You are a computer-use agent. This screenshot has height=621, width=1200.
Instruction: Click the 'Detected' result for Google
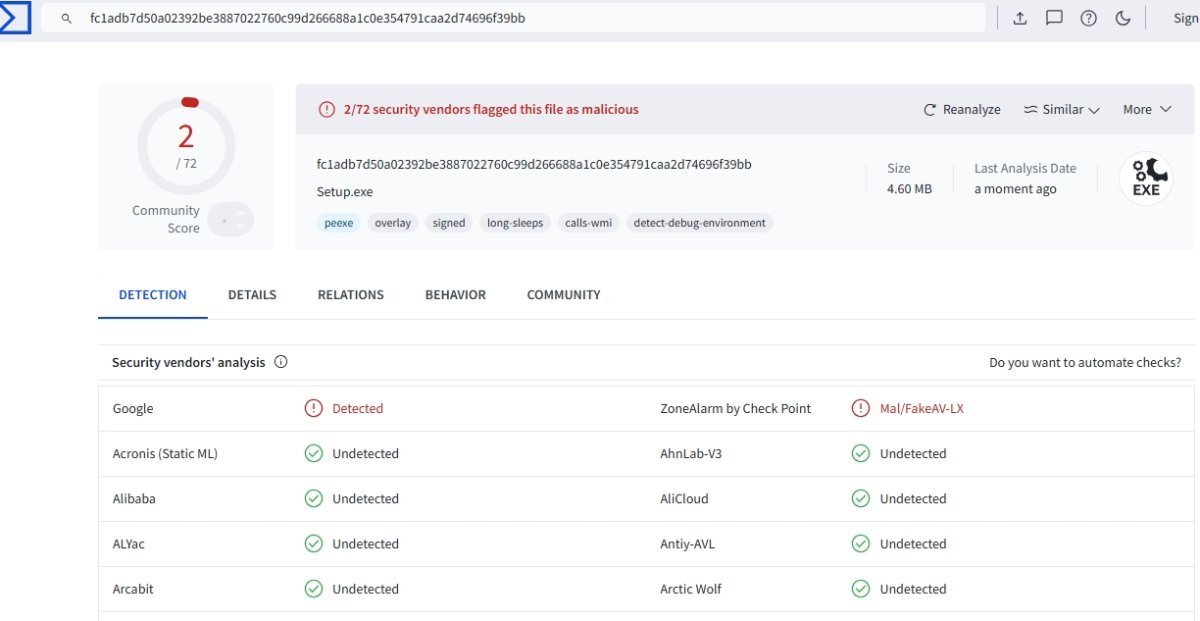coord(358,409)
